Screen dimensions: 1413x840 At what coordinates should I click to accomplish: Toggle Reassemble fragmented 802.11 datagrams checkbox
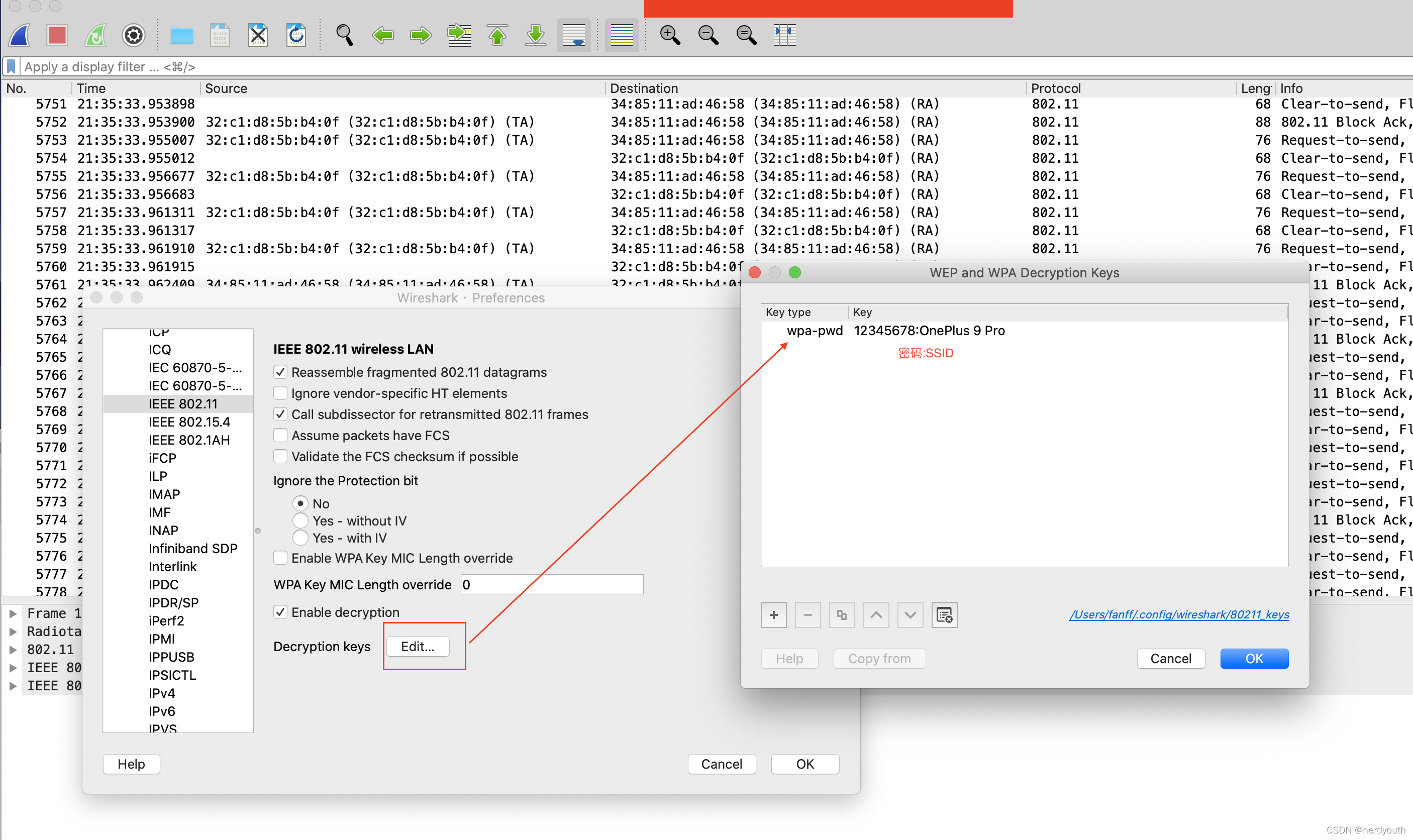(281, 372)
